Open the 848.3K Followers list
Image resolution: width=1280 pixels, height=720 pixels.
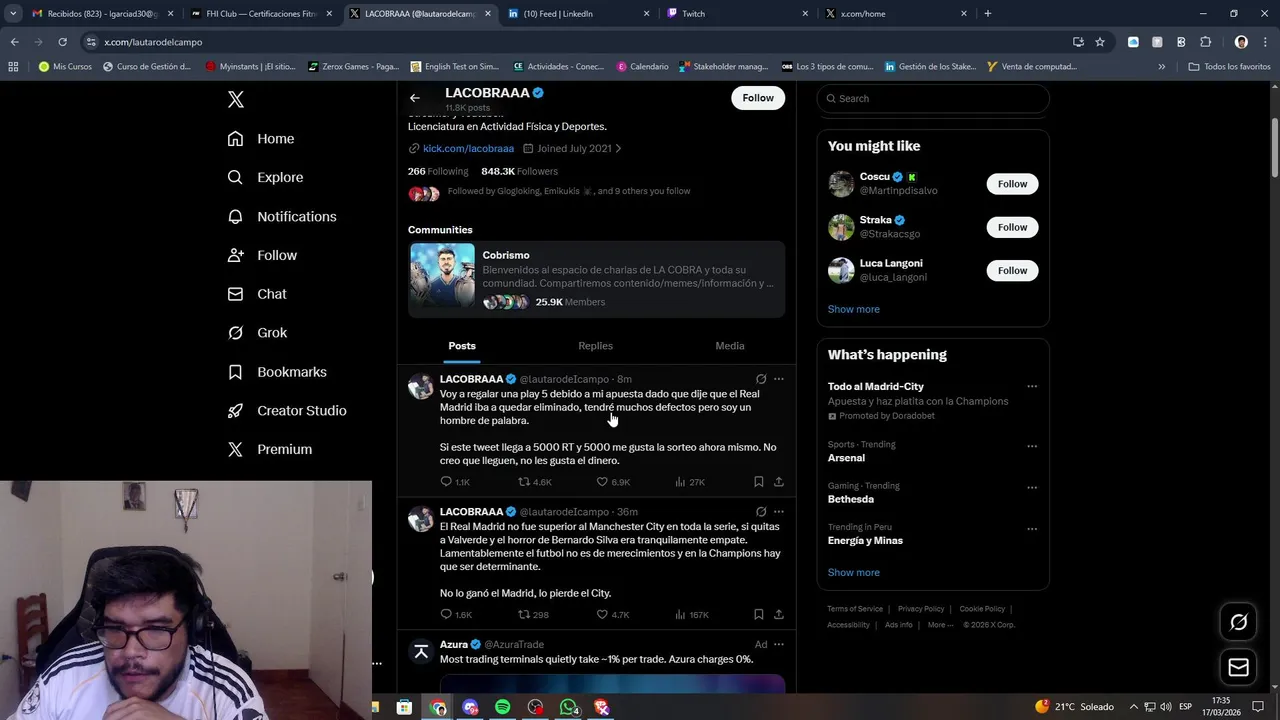pos(519,171)
